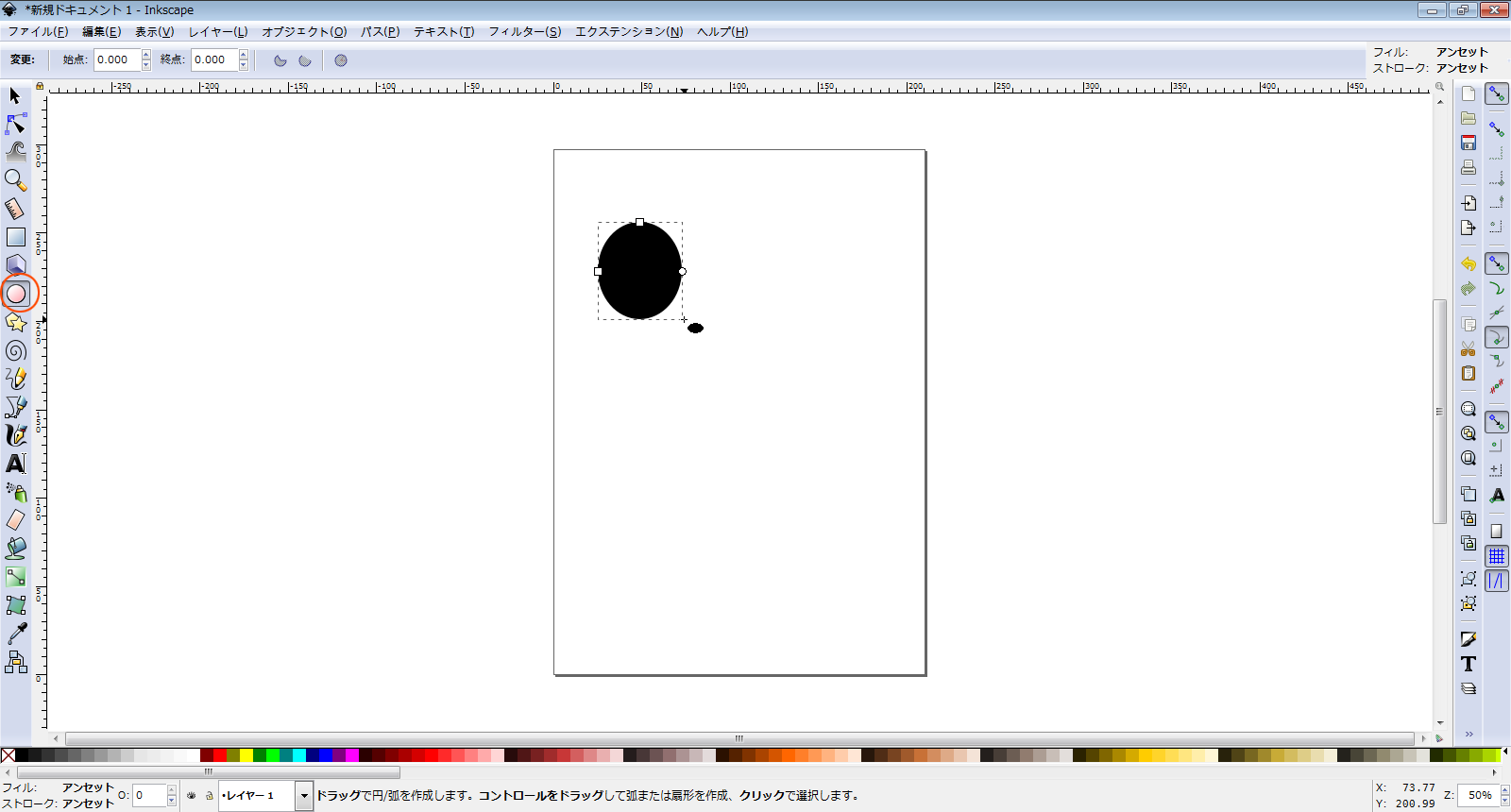
Task: Click the make whole ellipse button
Action: pyautogui.click(x=341, y=60)
